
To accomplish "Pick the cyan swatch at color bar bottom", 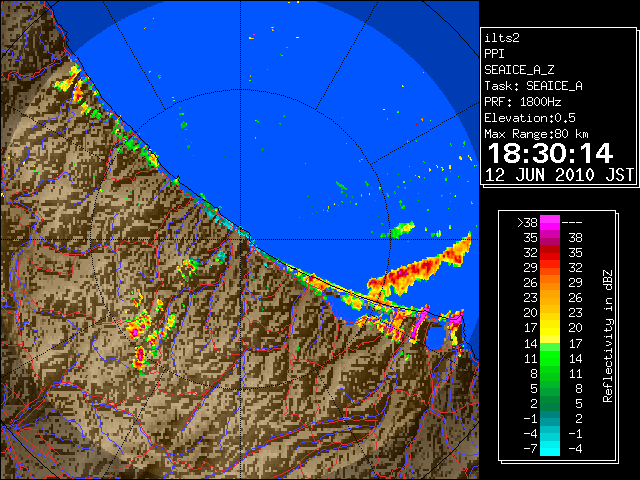I will (550, 449).
